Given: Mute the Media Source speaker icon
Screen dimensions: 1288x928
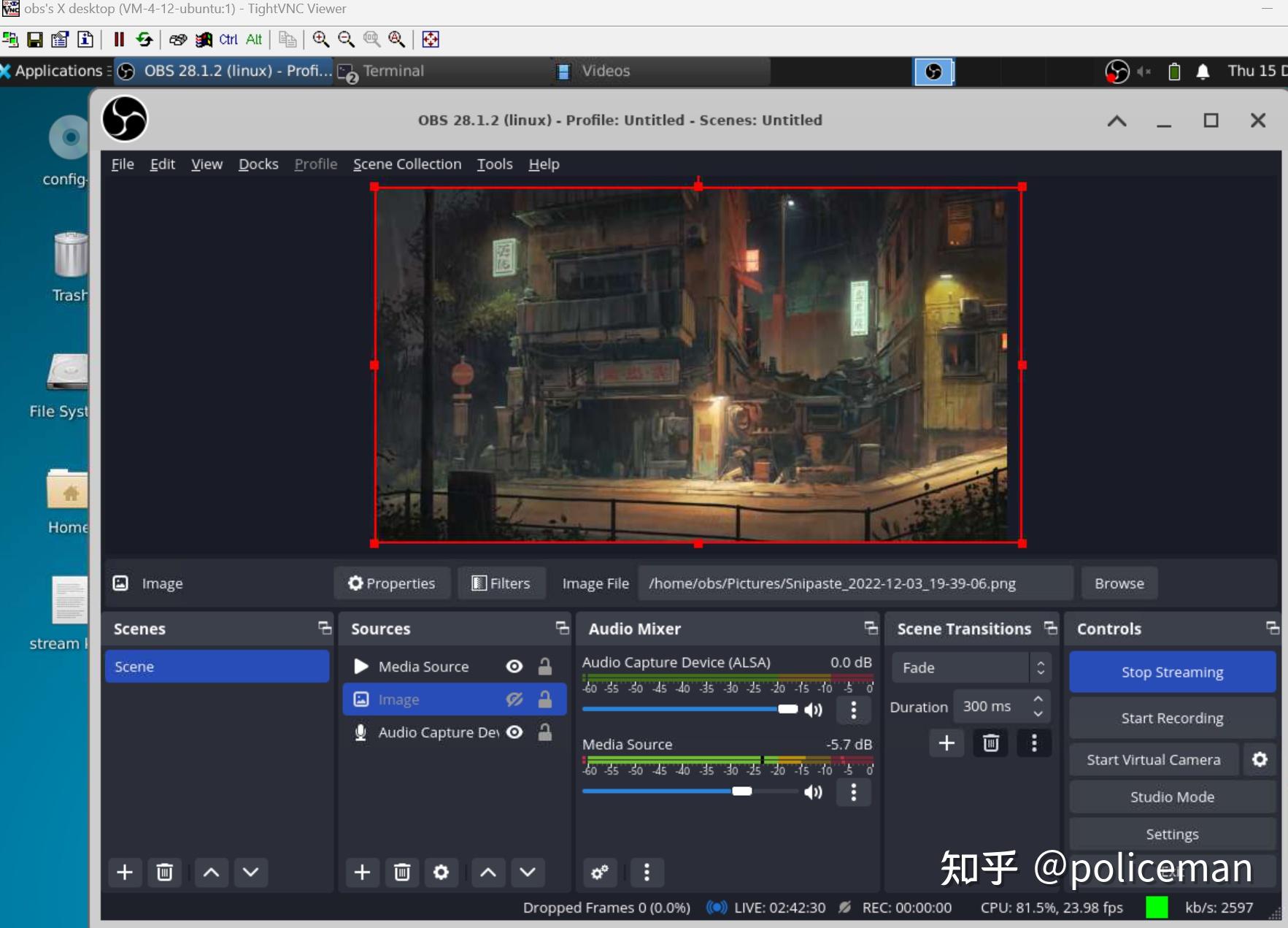Looking at the screenshot, I should coord(813,792).
